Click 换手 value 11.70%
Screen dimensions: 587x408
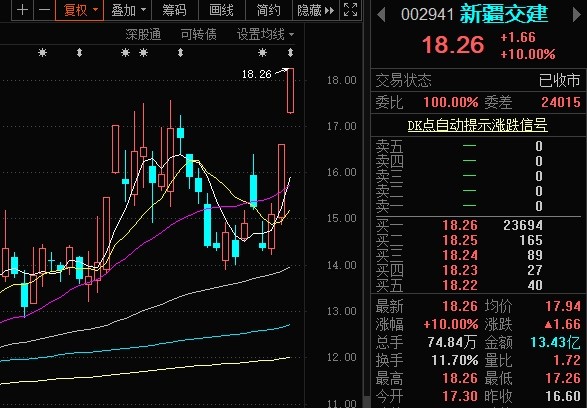coord(454,360)
